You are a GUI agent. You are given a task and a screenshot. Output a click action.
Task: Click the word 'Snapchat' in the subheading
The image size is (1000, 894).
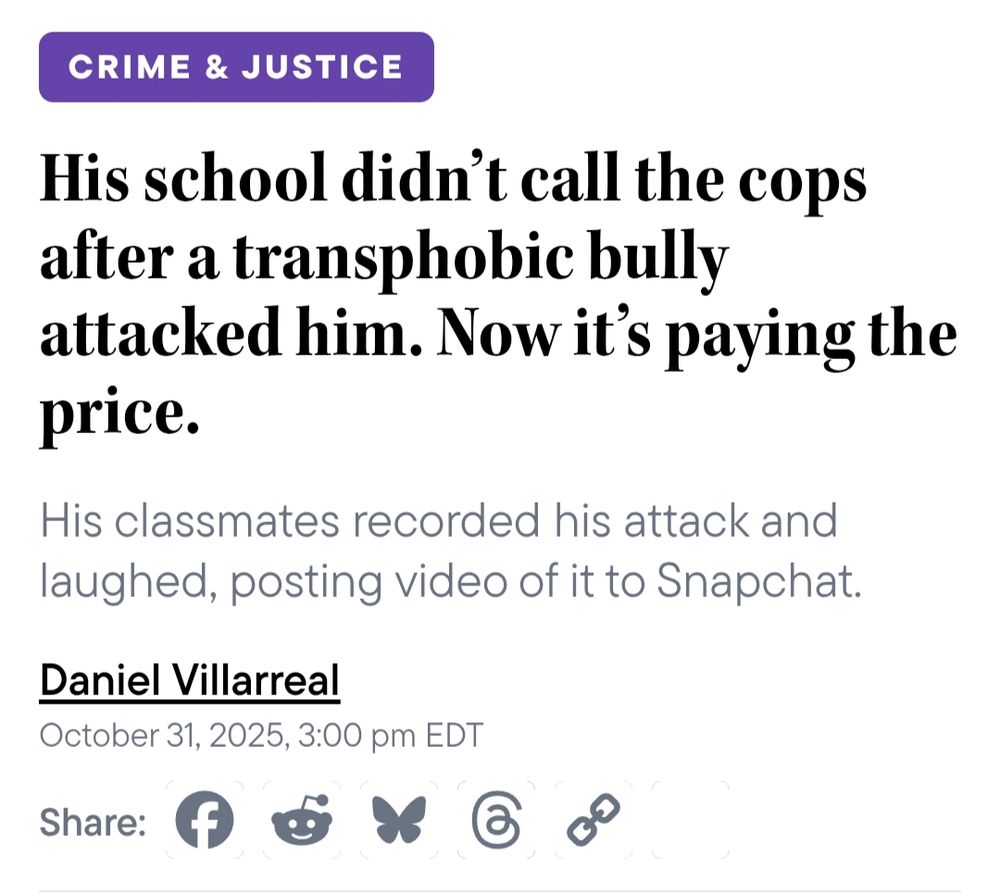pyautogui.click(x=759, y=580)
